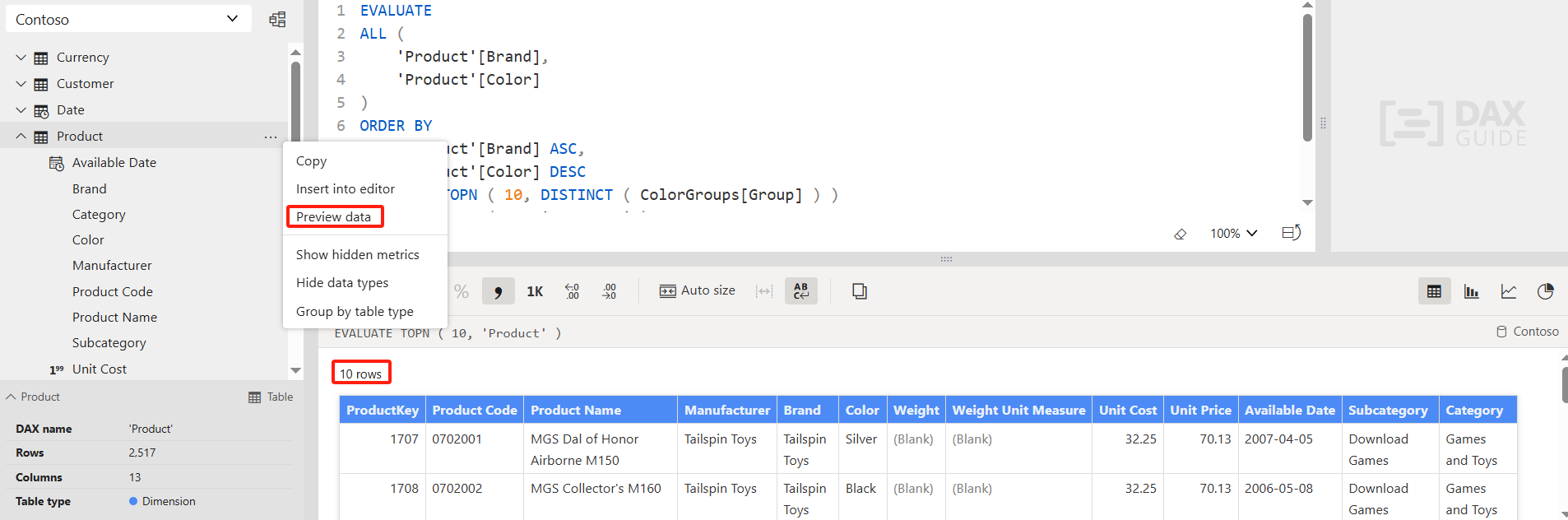Select Group by table type menu item
Viewport: 1568px width, 520px height.
coord(365,312)
